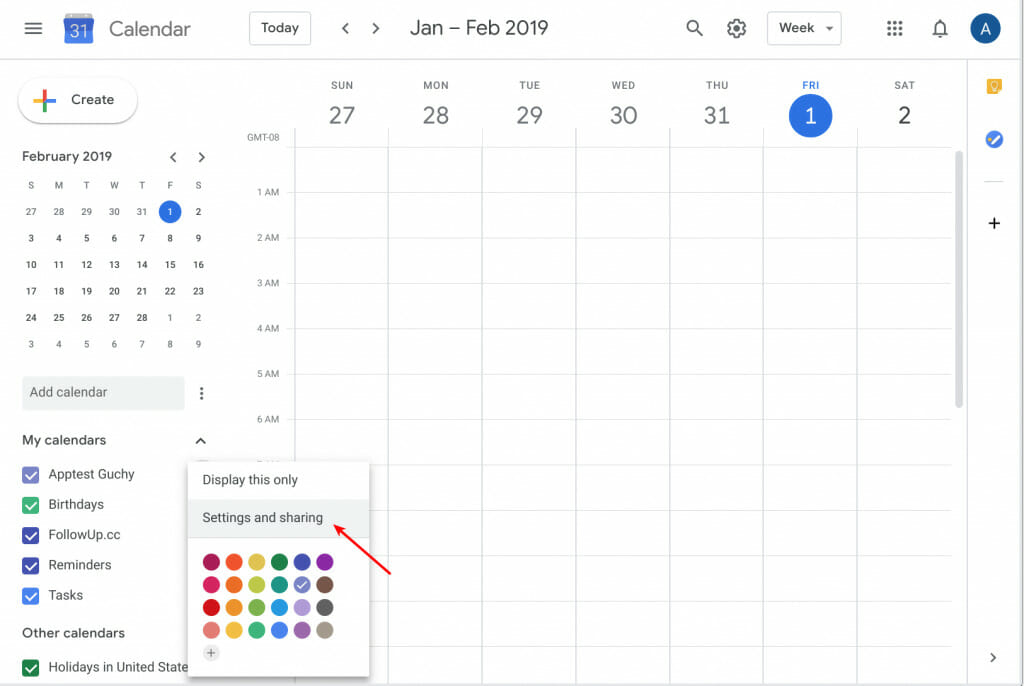Screen dimensions: 1024x686
Task: Uncheck the Birthdays calendar
Action: pyautogui.click(x=30, y=504)
